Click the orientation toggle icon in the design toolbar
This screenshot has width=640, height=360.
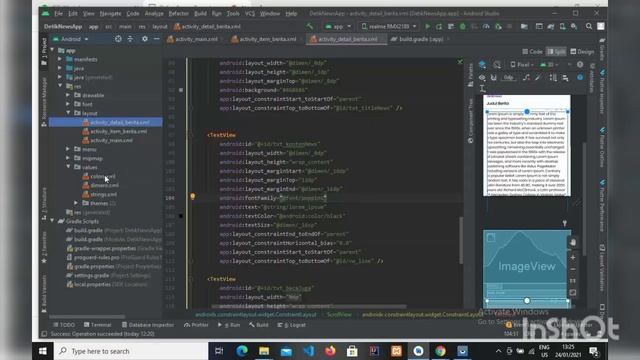coord(497,64)
